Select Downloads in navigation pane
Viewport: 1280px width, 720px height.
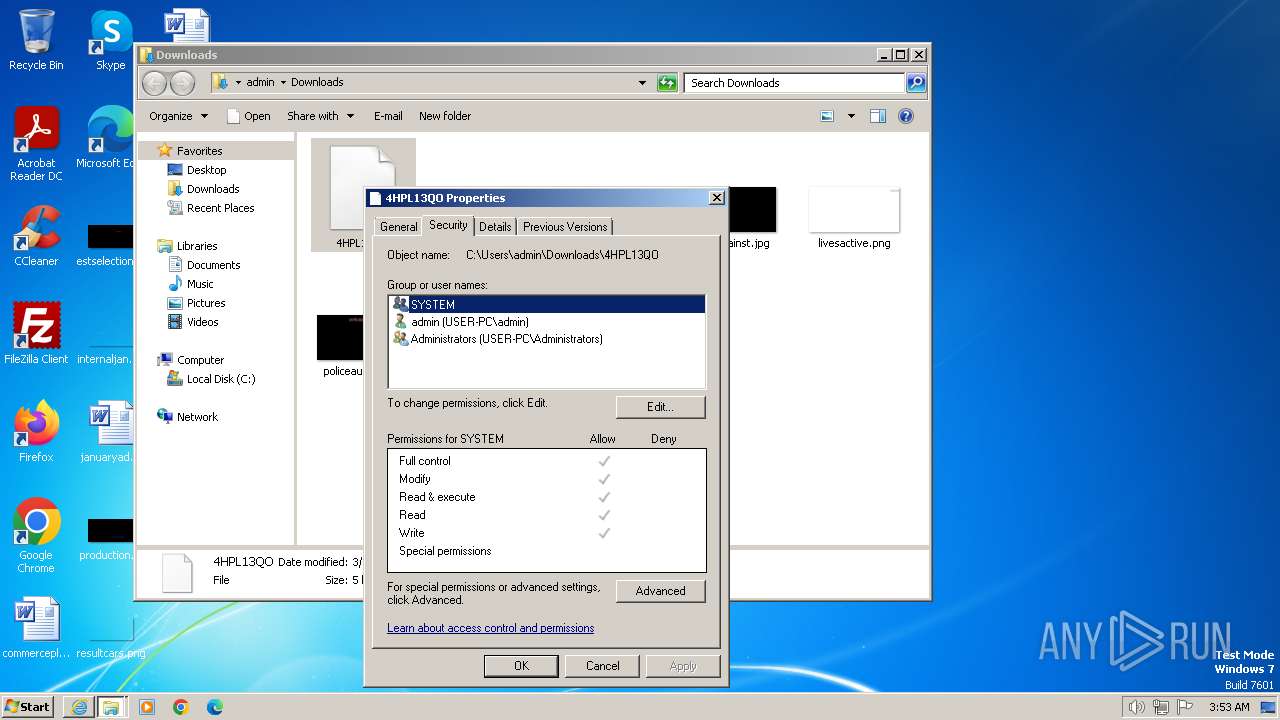tap(213, 189)
